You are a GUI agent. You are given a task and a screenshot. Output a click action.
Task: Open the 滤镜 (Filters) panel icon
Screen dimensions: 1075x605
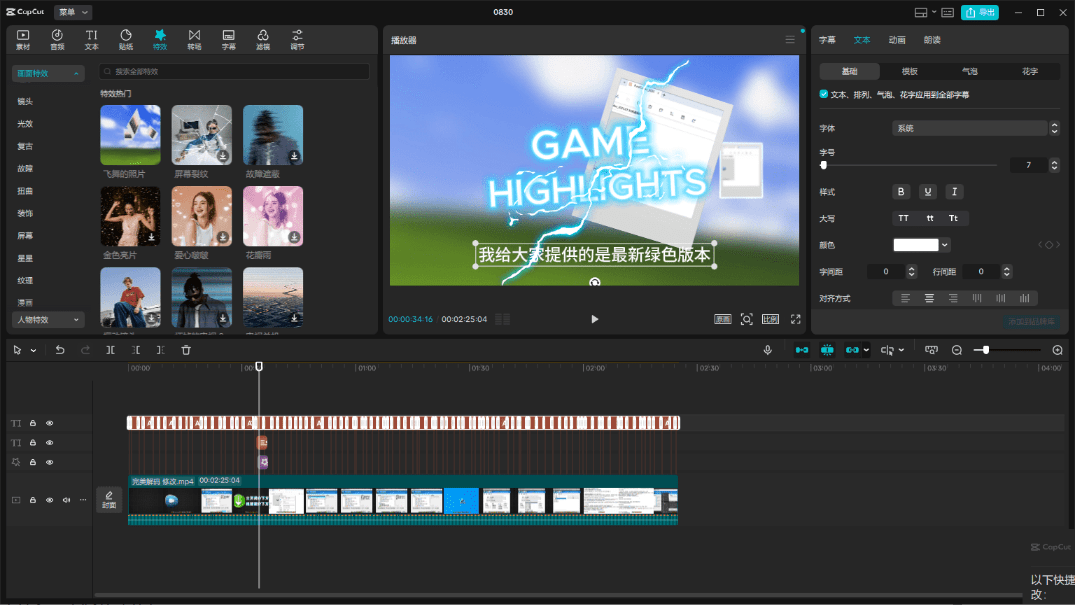262,39
